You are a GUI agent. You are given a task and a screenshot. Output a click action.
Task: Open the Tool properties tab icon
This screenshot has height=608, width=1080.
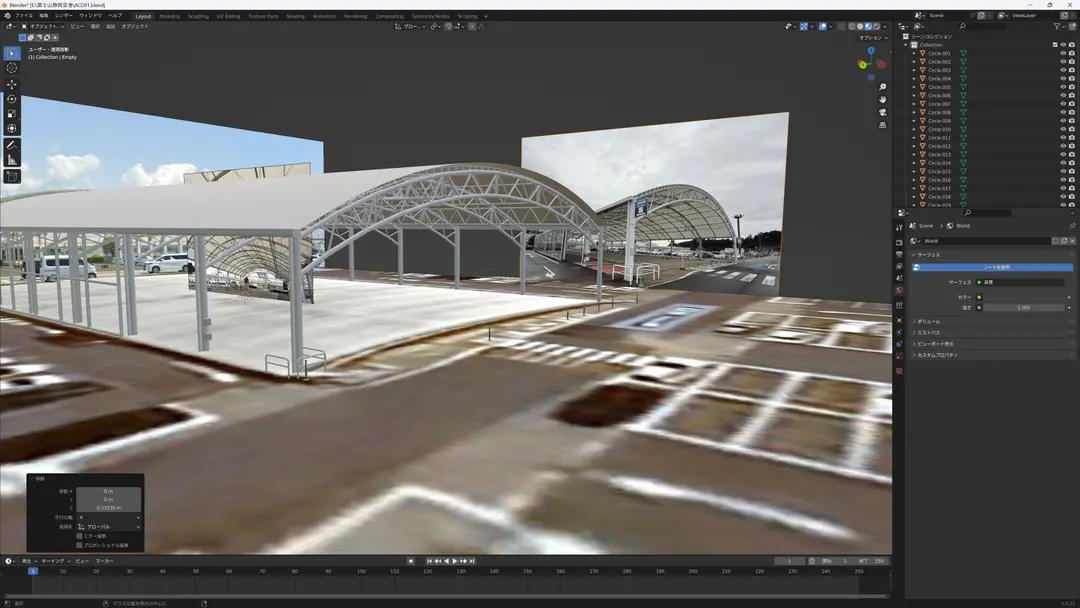[899, 227]
